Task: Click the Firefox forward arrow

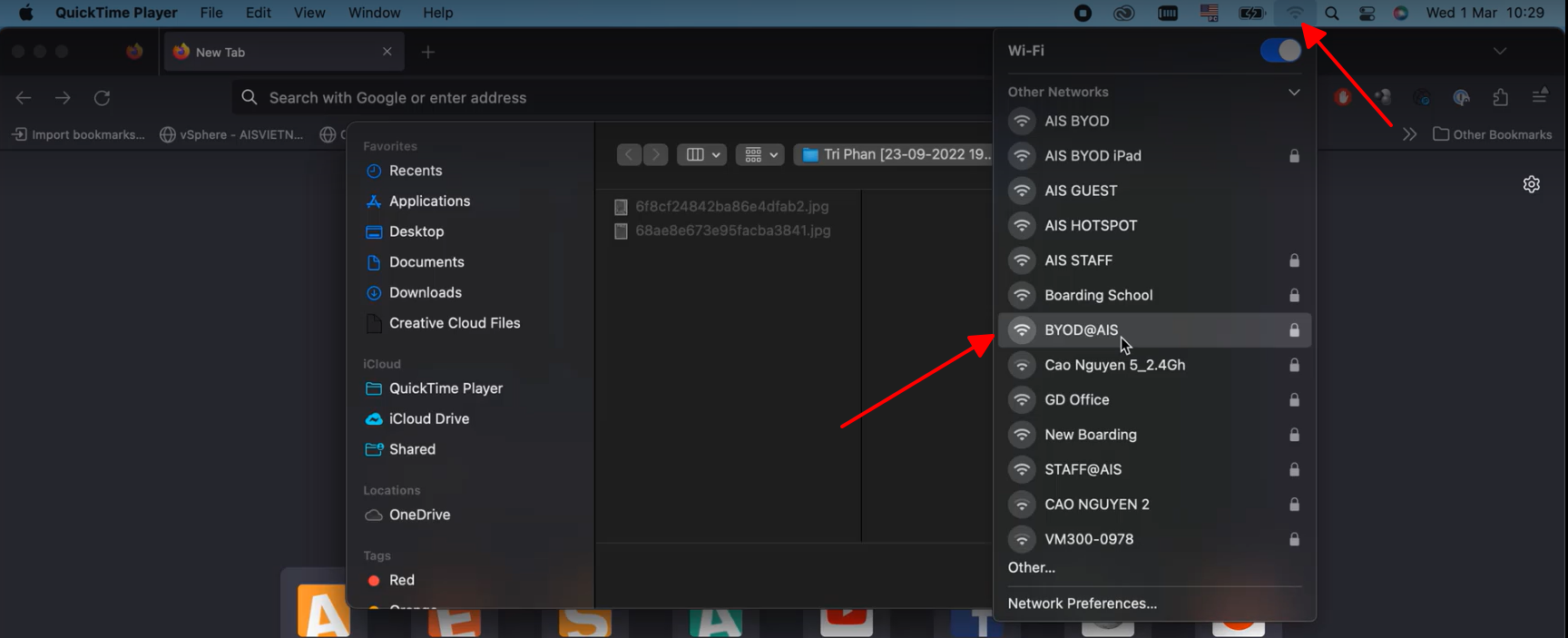Action: (x=63, y=97)
